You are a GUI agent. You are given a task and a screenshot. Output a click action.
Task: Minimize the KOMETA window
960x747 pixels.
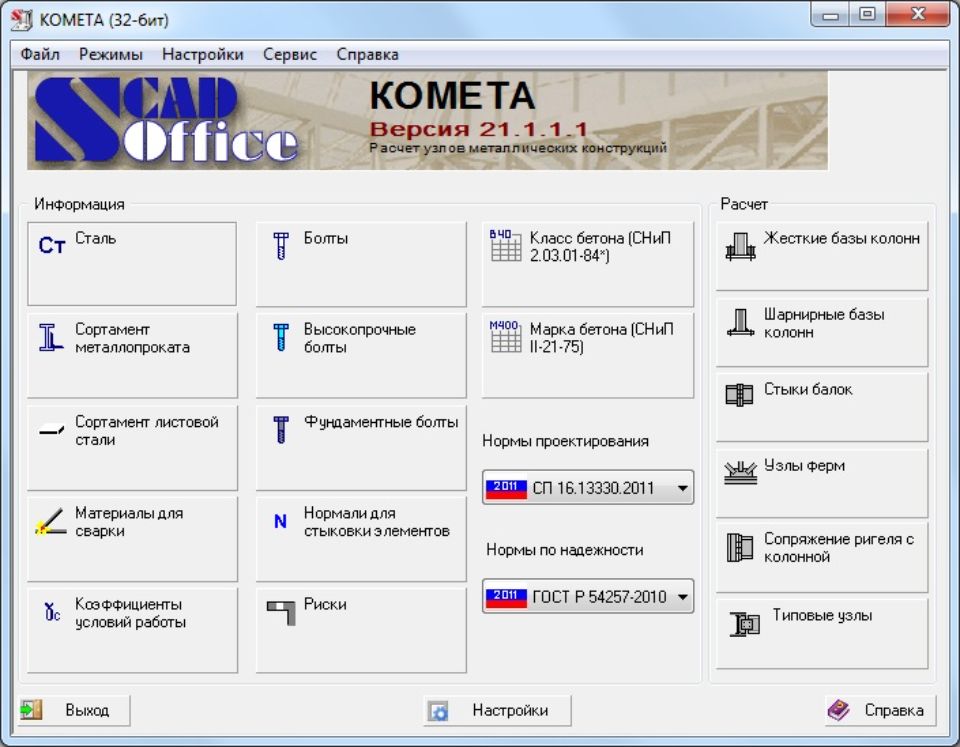point(831,15)
